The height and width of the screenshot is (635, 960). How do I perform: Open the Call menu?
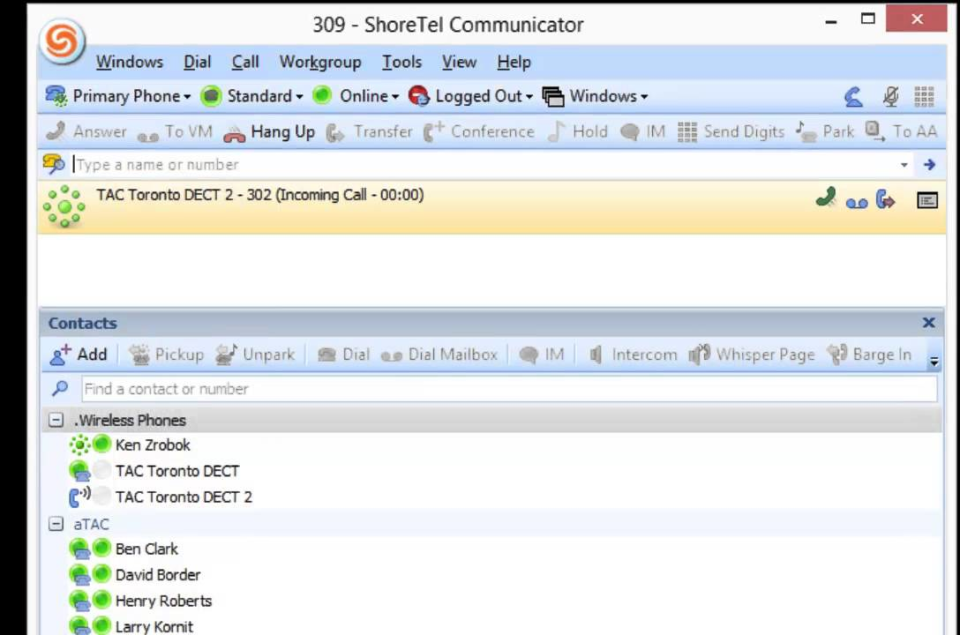point(245,62)
